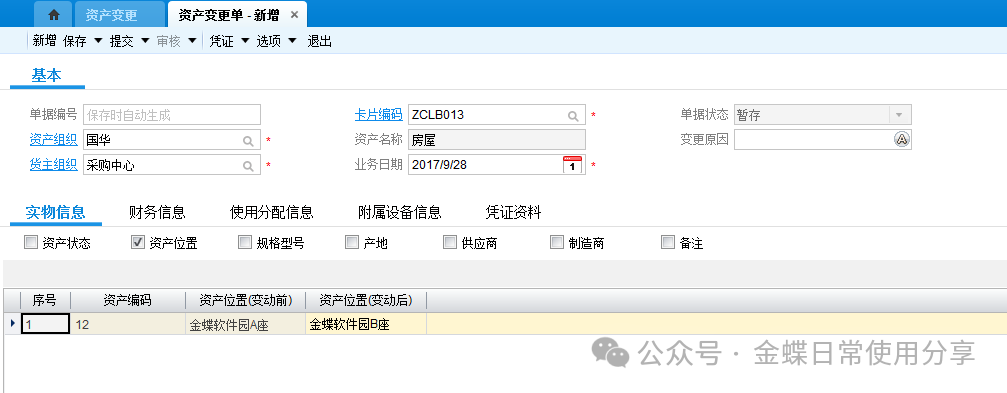
Task: Uncheck the 资产位置 checkbox
Action: pyautogui.click(x=137, y=242)
